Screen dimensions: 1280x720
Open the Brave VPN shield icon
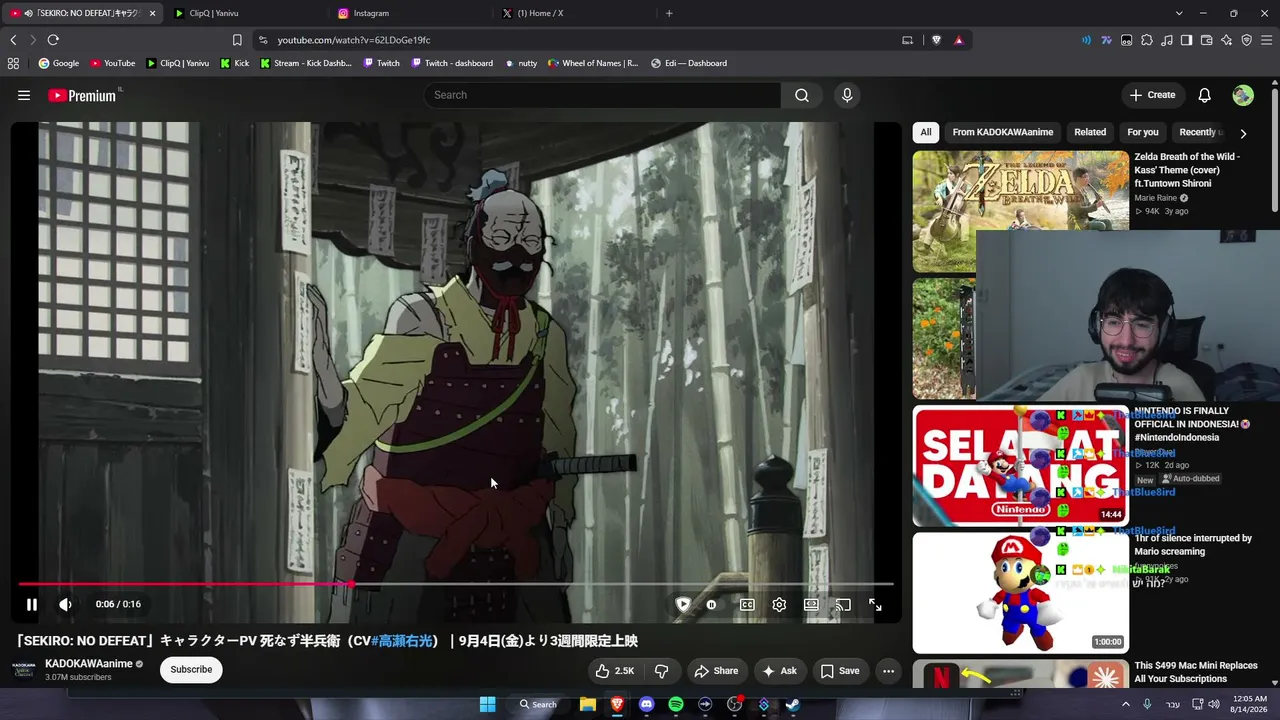coord(1246,40)
